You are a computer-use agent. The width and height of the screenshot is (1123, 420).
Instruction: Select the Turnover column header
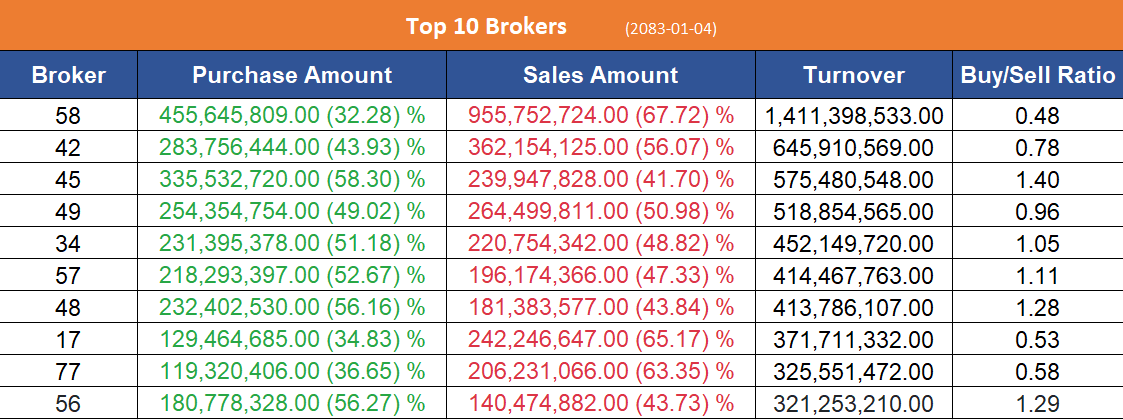coord(853,75)
